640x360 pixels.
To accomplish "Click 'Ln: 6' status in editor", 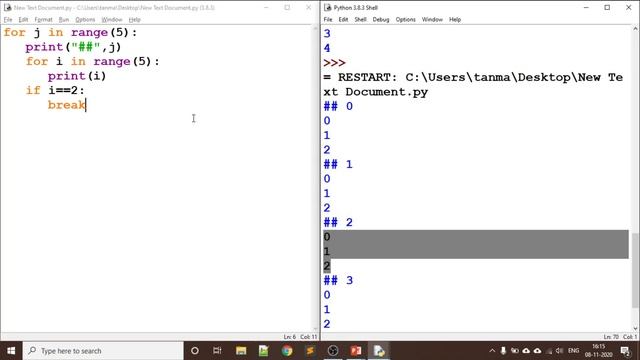I will (x=289, y=337).
